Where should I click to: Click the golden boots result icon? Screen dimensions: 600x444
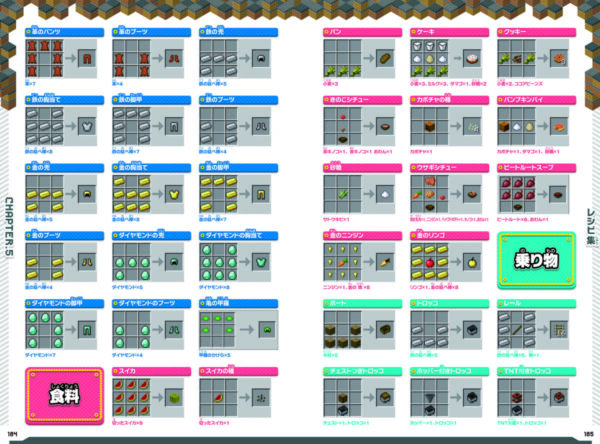click(x=87, y=262)
